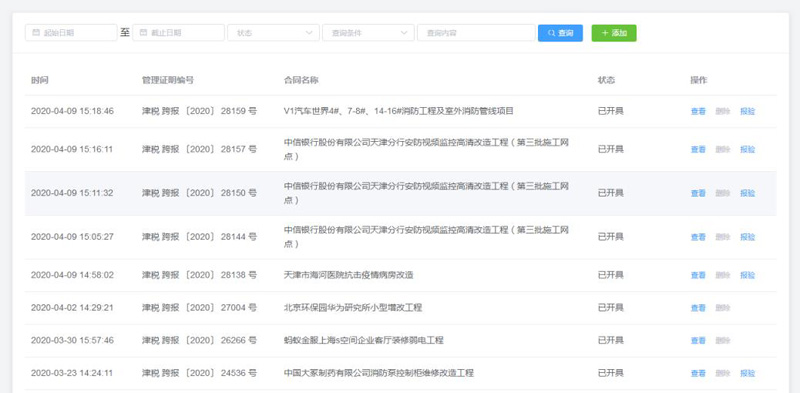Screen dimensions: 800x393
Task: Click certificate number 津税 跨报〔2020〕26266 号
Action: (x=199, y=340)
